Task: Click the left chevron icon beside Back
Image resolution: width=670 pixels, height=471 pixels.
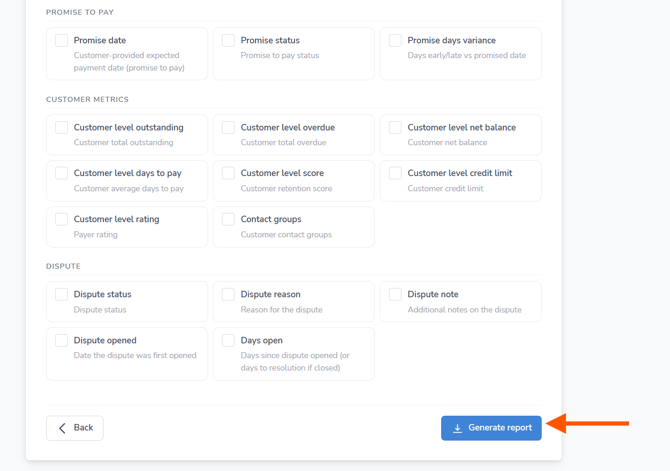Action: point(62,428)
